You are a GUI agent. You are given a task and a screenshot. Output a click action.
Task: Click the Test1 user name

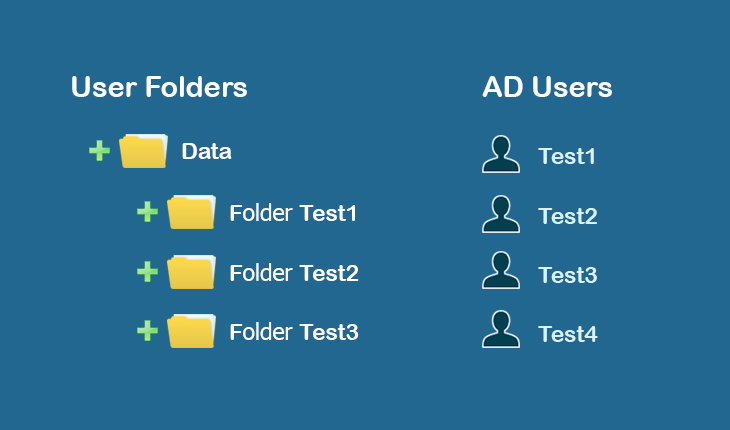[x=567, y=157]
